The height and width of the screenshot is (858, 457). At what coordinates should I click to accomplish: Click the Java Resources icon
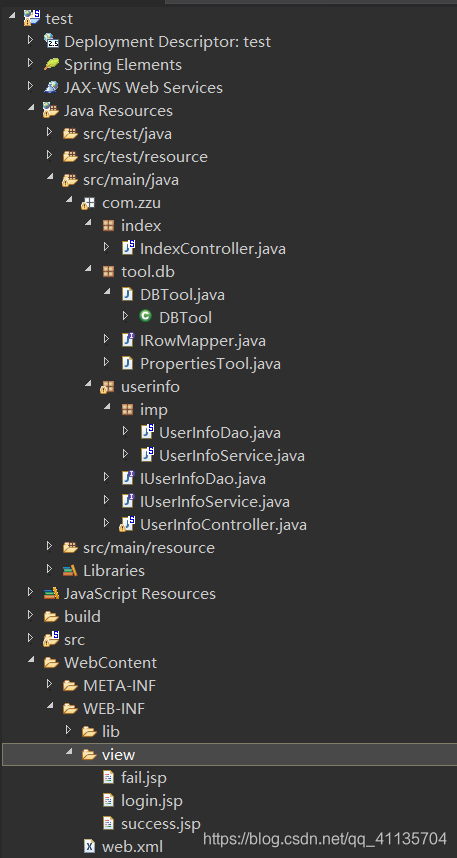click(x=51, y=111)
